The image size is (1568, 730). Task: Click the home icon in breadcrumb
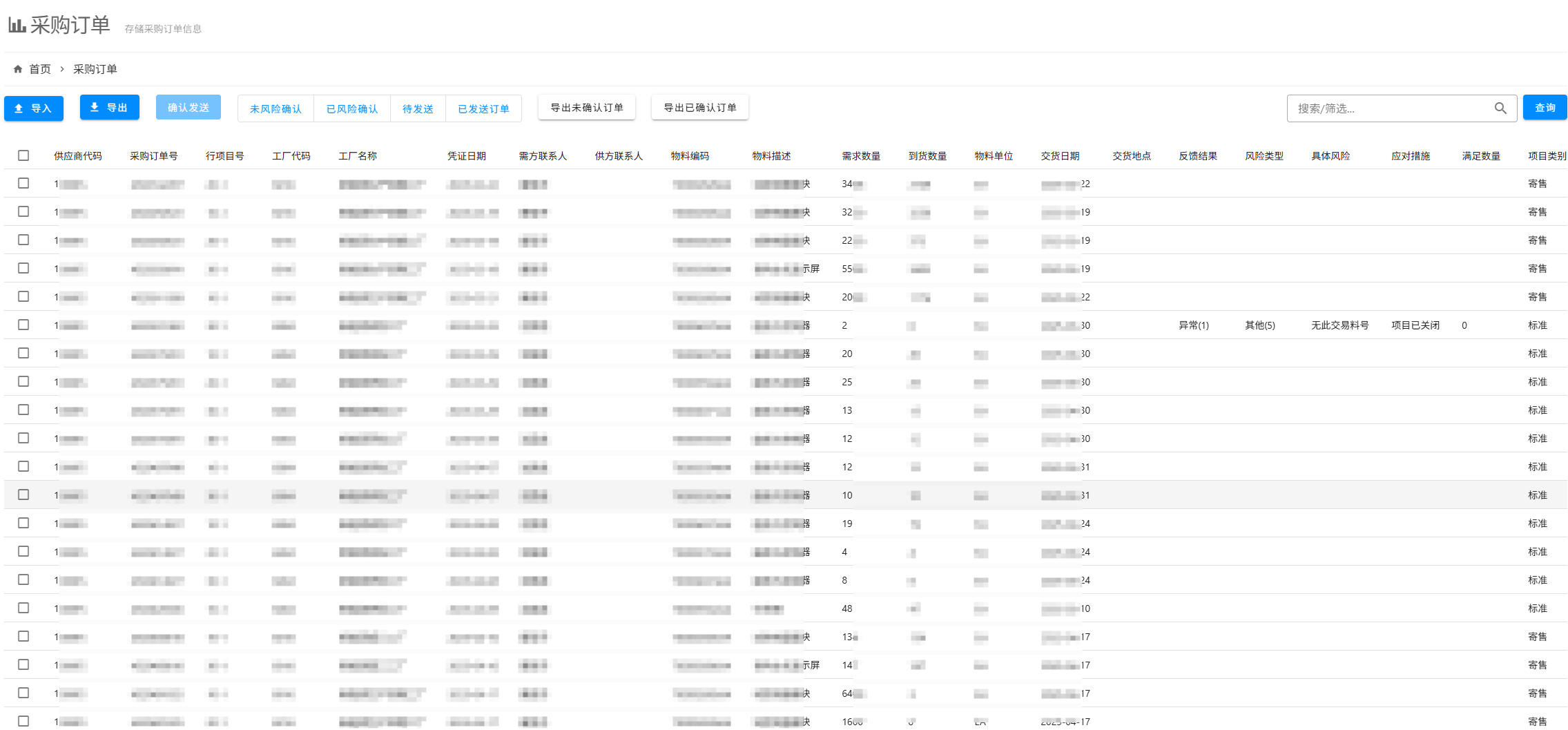click(x=18, y=69)
